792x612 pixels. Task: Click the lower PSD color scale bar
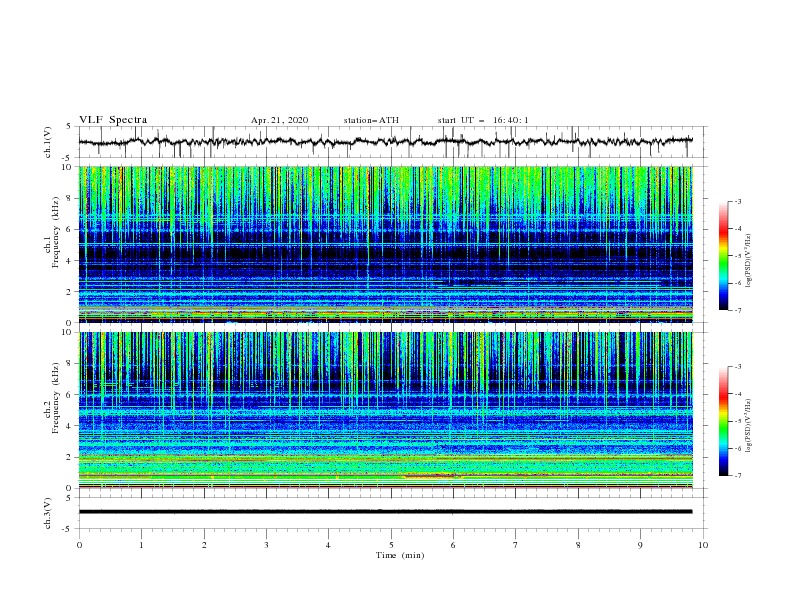[x=724, y=421]
